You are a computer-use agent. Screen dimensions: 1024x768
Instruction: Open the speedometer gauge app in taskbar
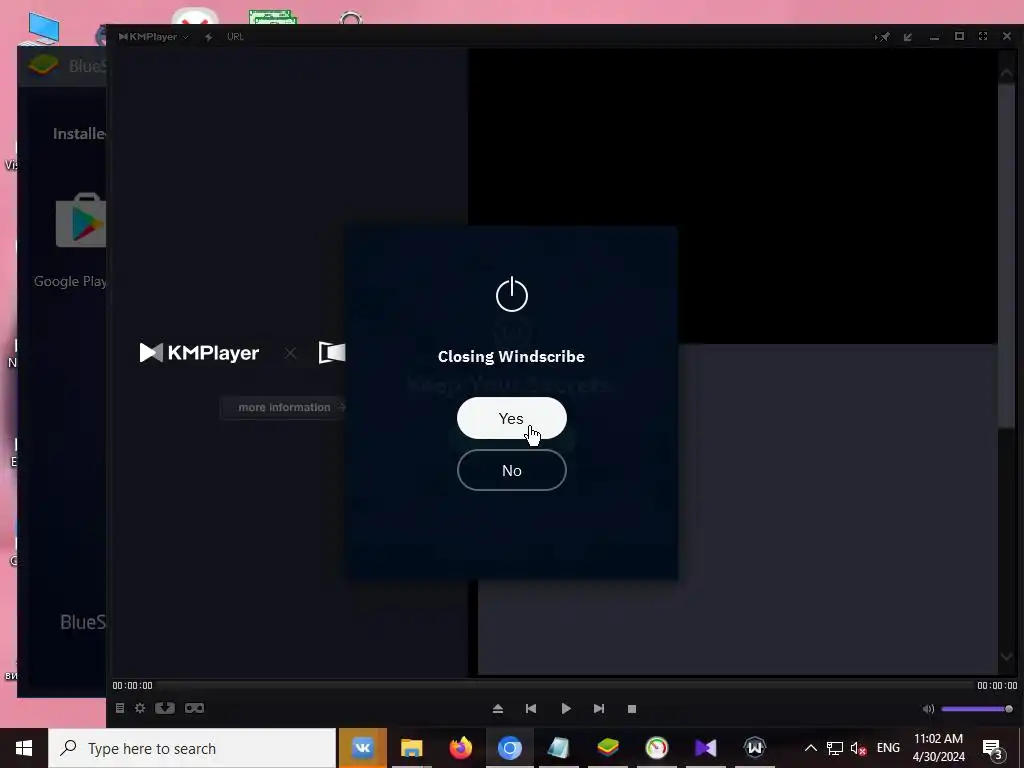pyautogui.click(x=656, y=748)
